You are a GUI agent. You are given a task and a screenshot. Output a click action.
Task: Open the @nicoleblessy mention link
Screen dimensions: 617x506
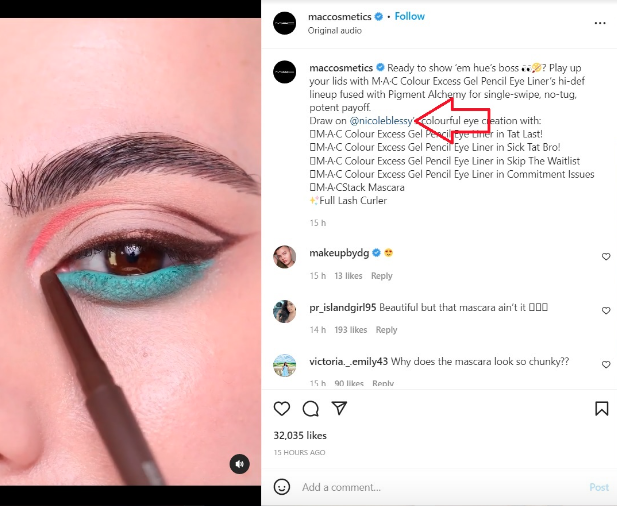click(381, 121)
